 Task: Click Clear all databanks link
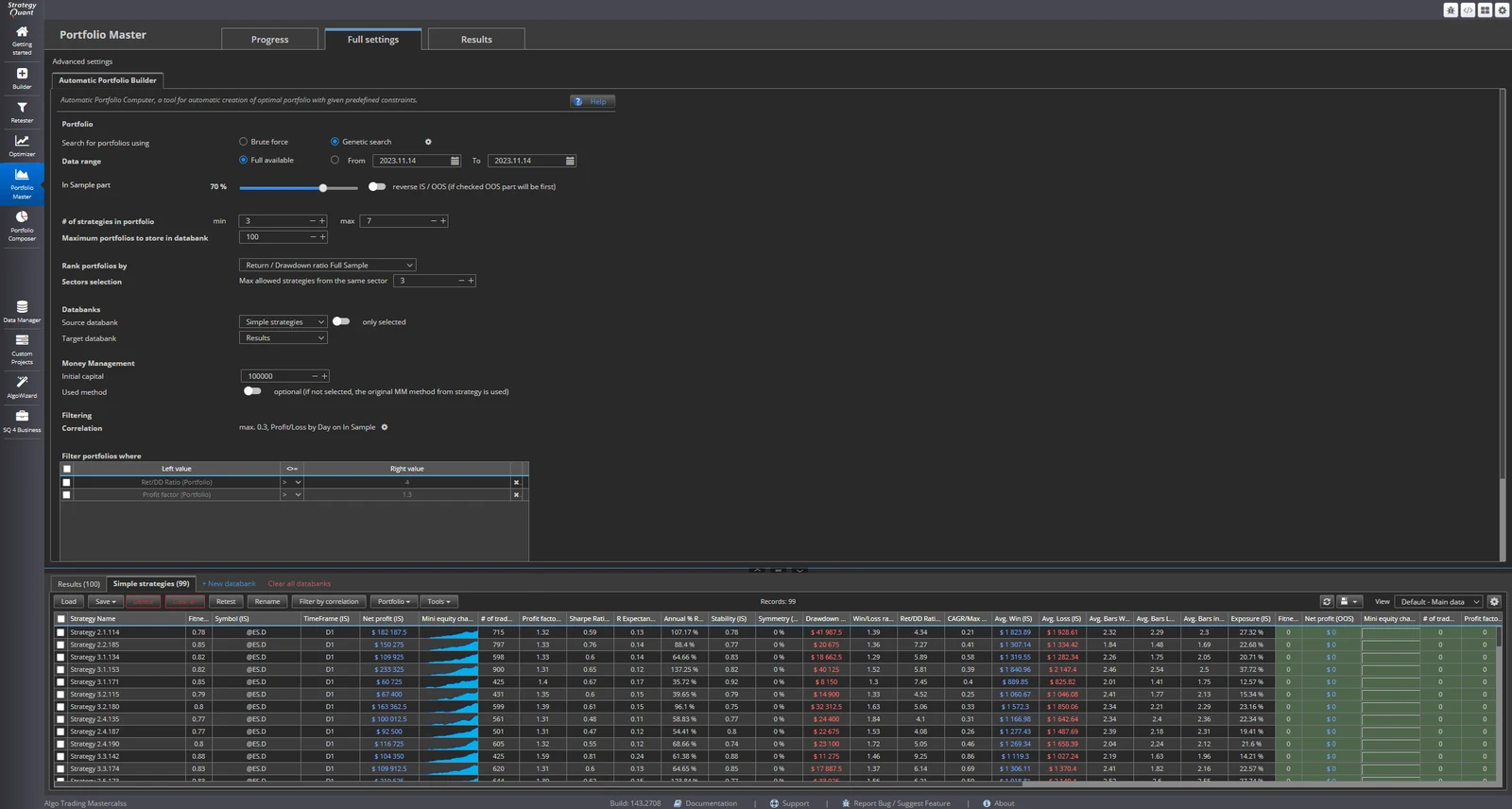click(300, 584)
